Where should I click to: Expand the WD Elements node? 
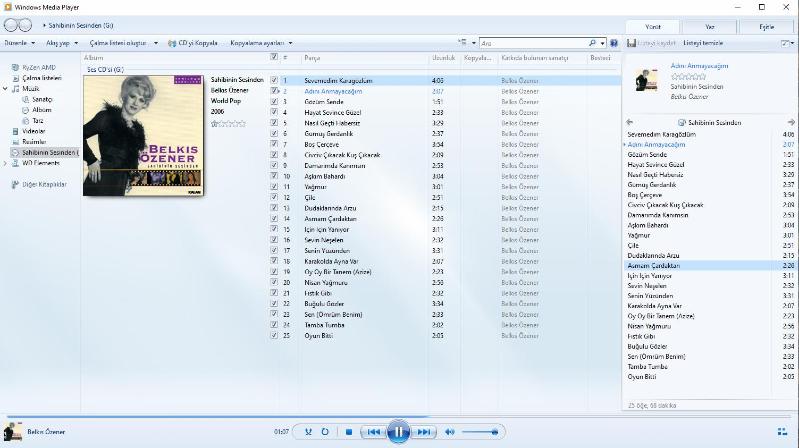pyautogui.click(x=5, y=163)
